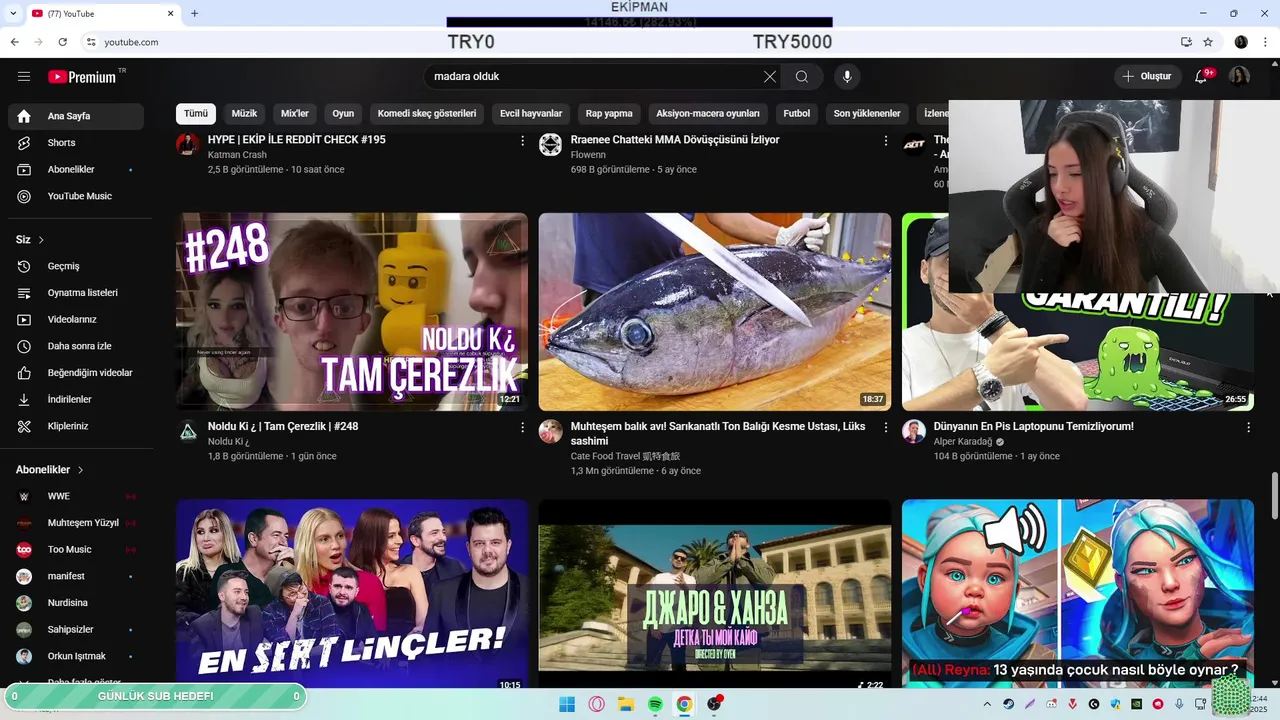Open İndirilenler downloads
This screenshot has width=1280, height=720.
(76, 399)
